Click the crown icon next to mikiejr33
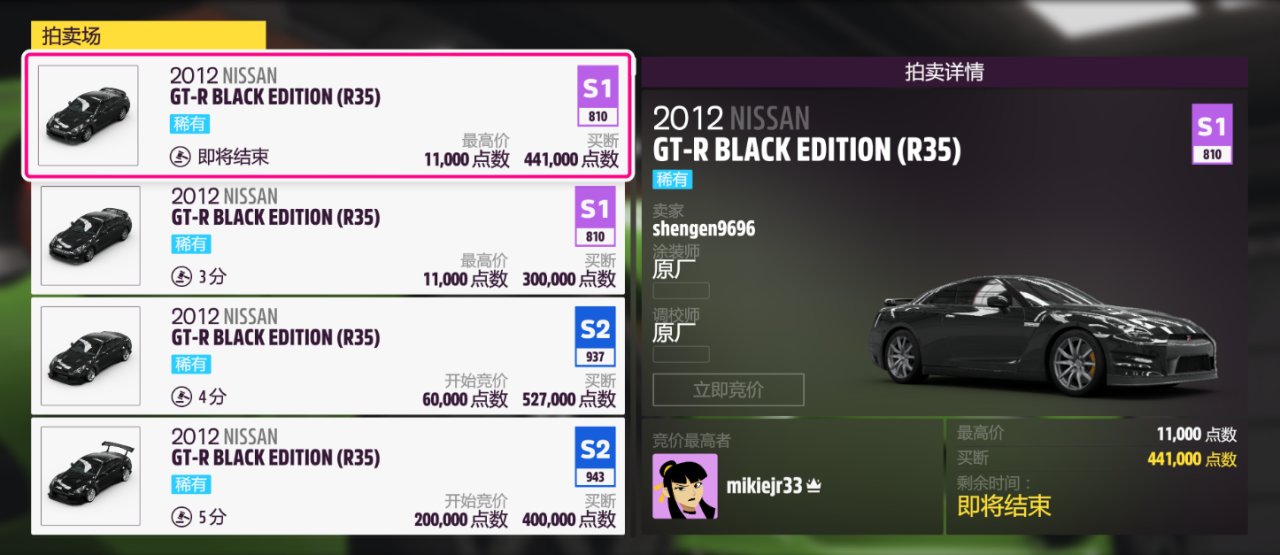The image size is (1280, 555). point(814,486)
